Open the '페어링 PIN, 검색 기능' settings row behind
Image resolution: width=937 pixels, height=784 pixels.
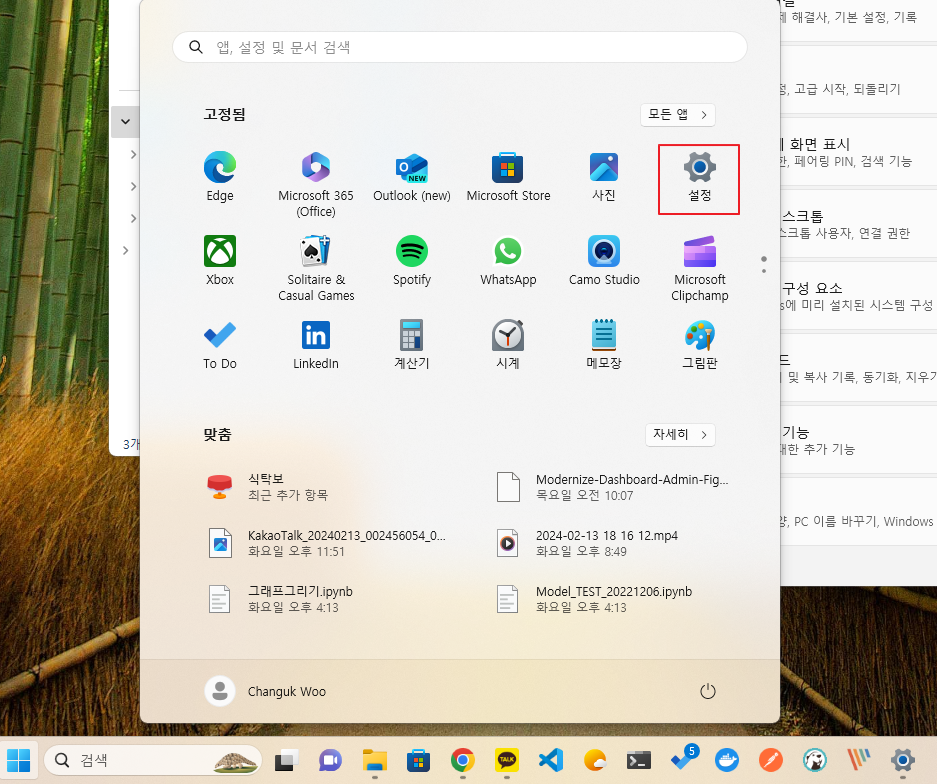[858, 153]
